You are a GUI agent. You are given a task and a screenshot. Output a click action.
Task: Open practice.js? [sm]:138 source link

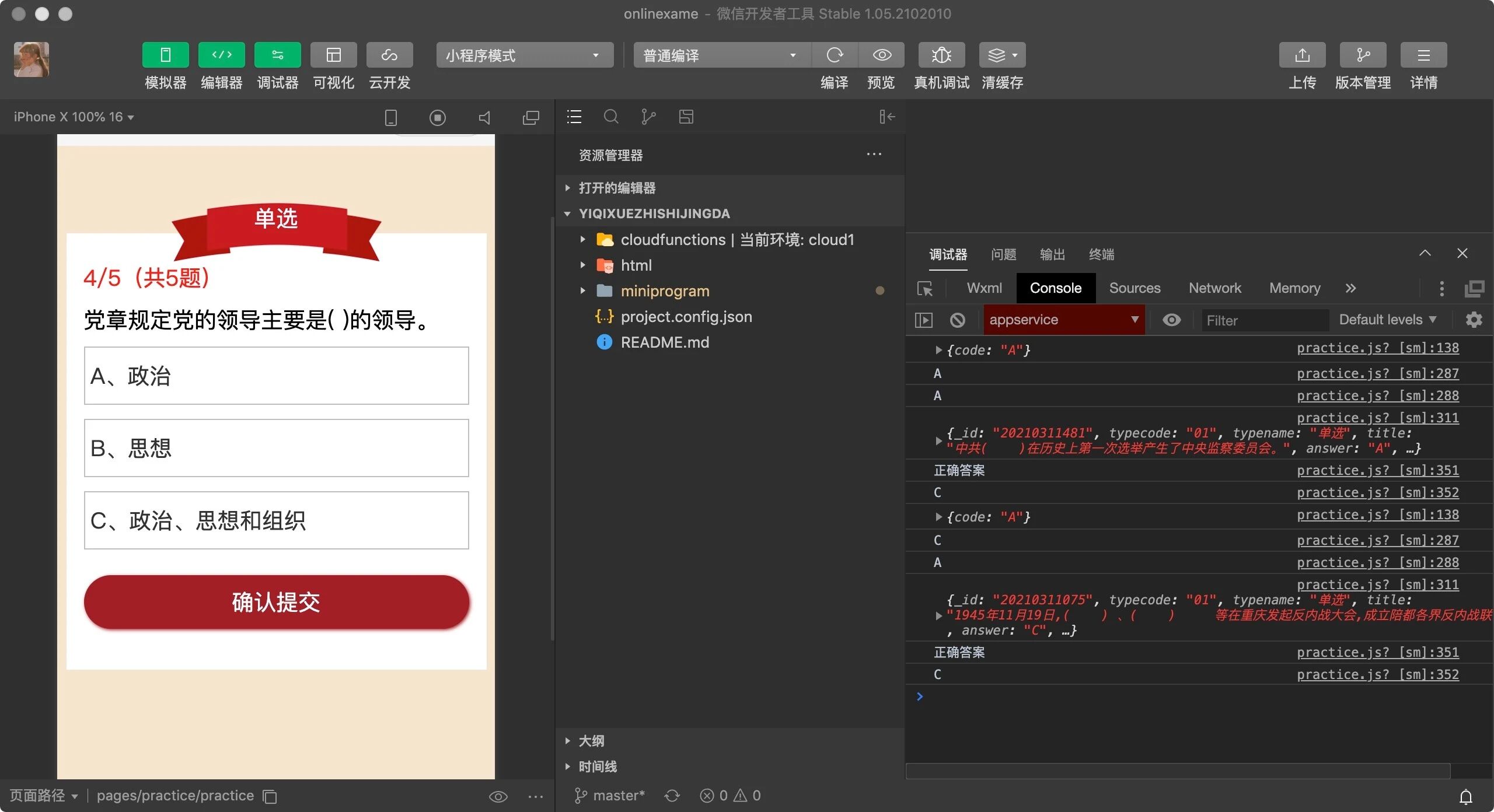[x=1377, y=348]
